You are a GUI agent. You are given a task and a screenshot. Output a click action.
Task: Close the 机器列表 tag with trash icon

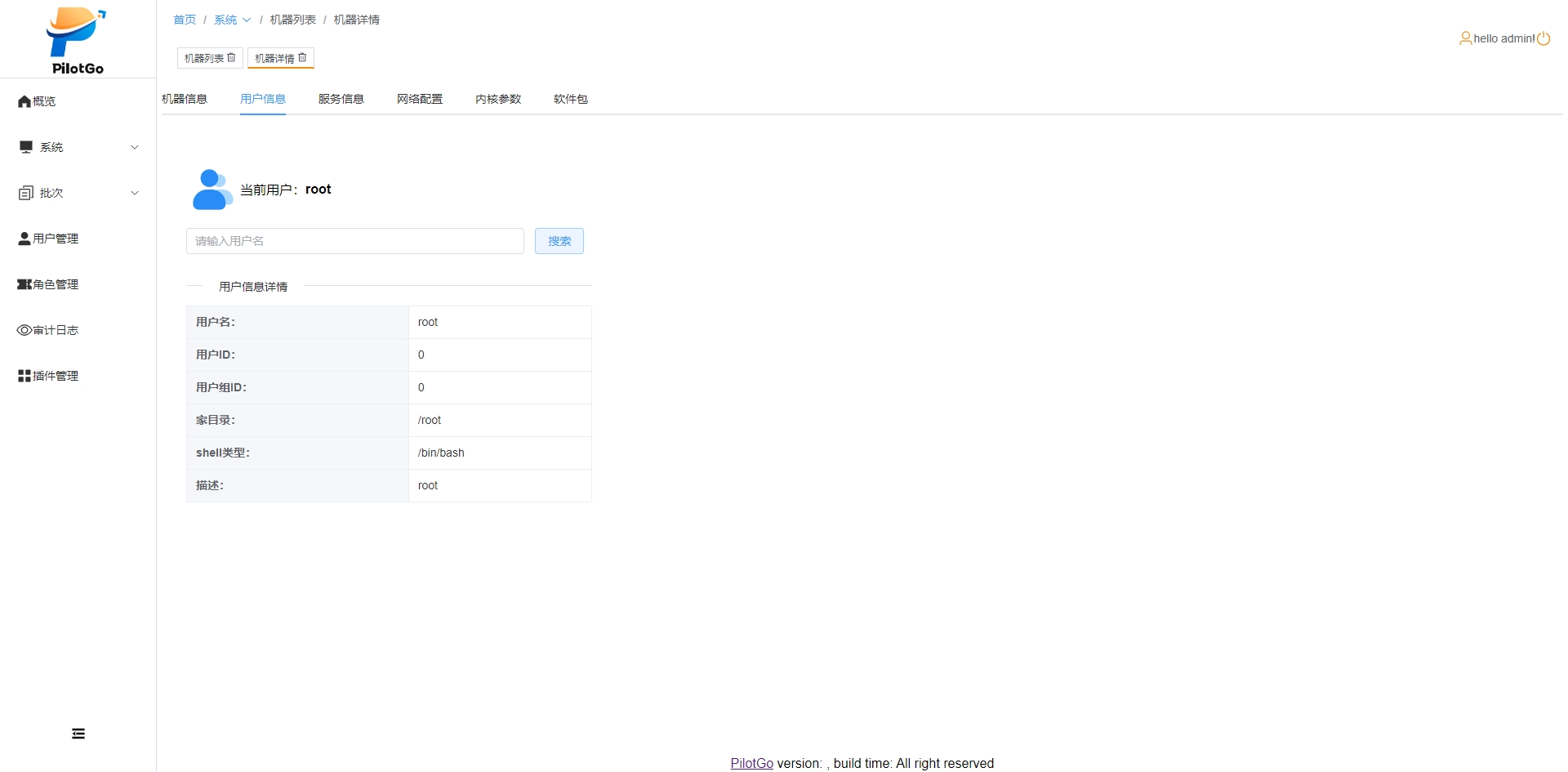[232, 58]
